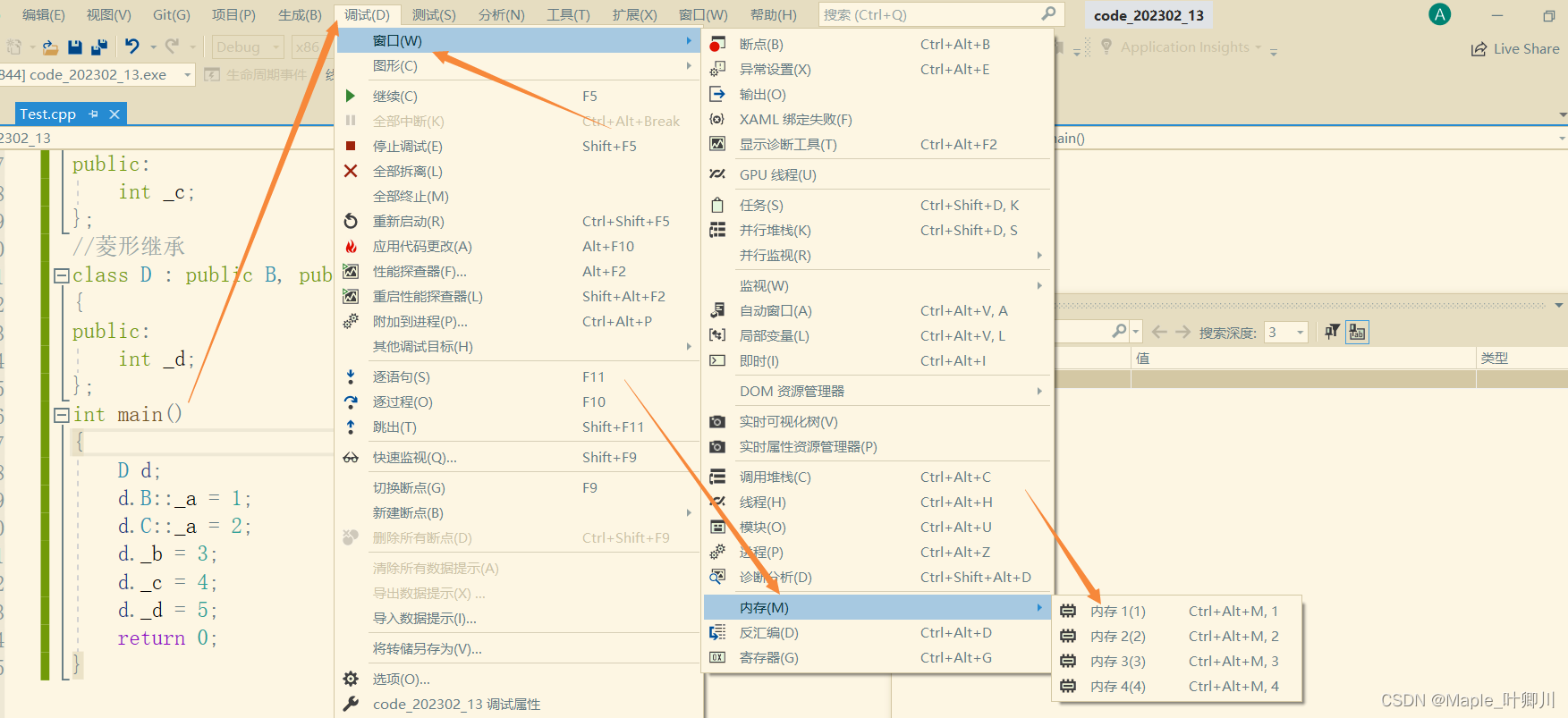Choose Memory 3 (内存 3) from submenu
Viewport: 1568px width, 718px height.
tap(1177, 661)
